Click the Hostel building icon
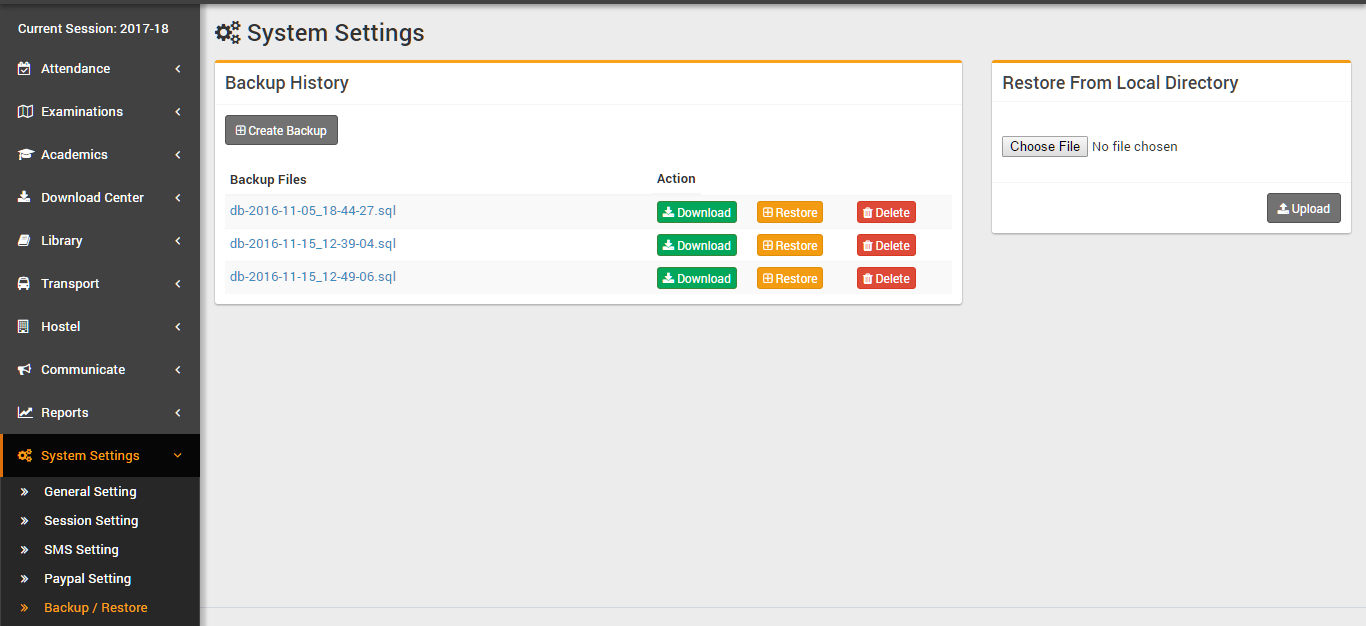This screenshot has width=1366, height=626. pyautogui.click(x=25, y=327)
